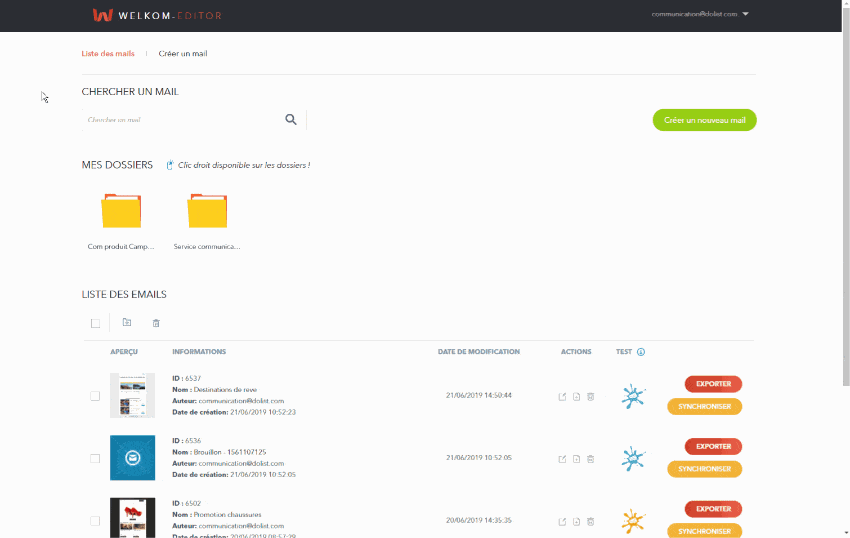Select checkbox for email ID 6537
850x538 pixels.
point(95,396)
